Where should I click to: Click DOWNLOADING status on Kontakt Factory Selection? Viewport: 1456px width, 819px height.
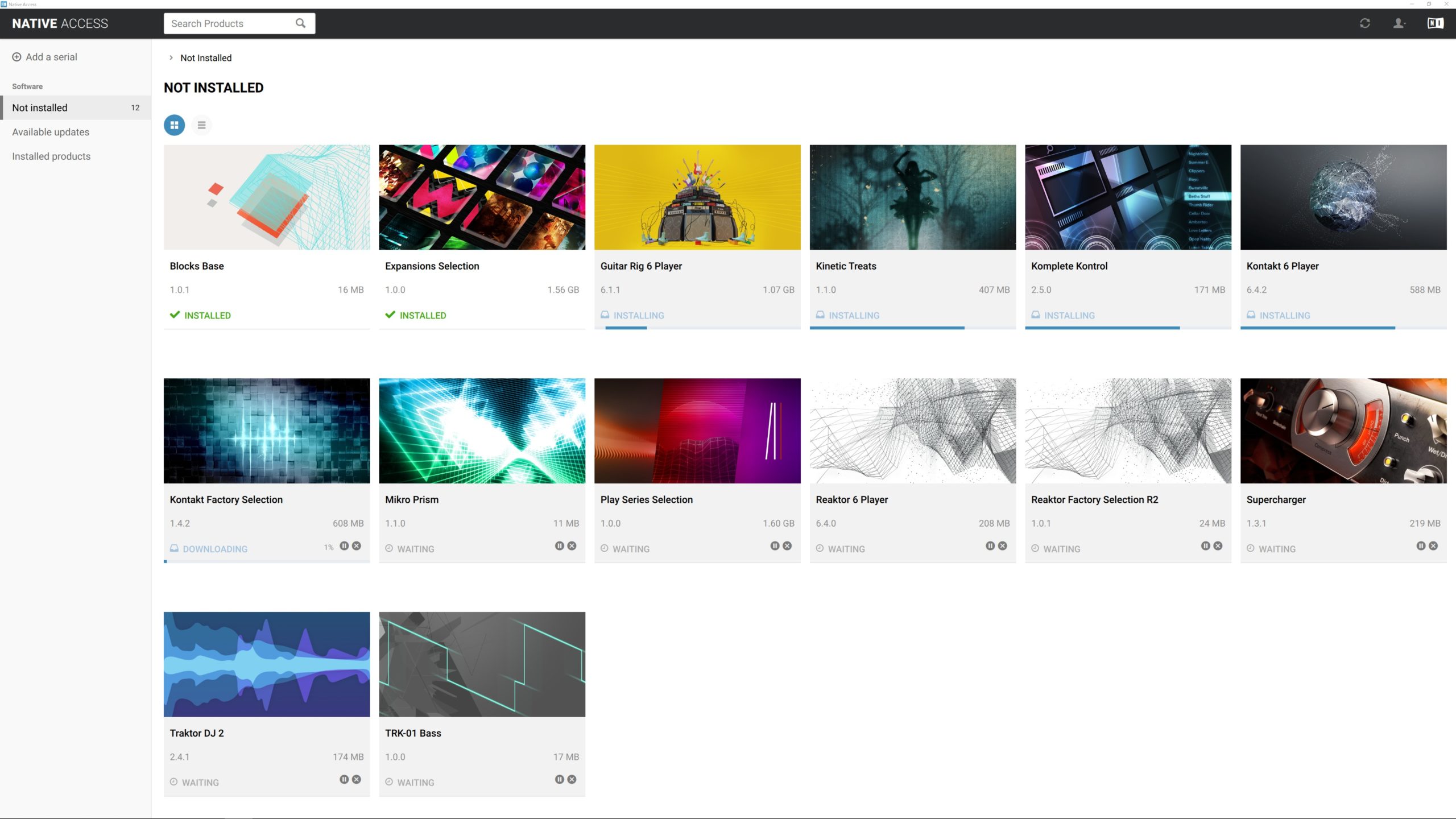(x=209, y=549)
